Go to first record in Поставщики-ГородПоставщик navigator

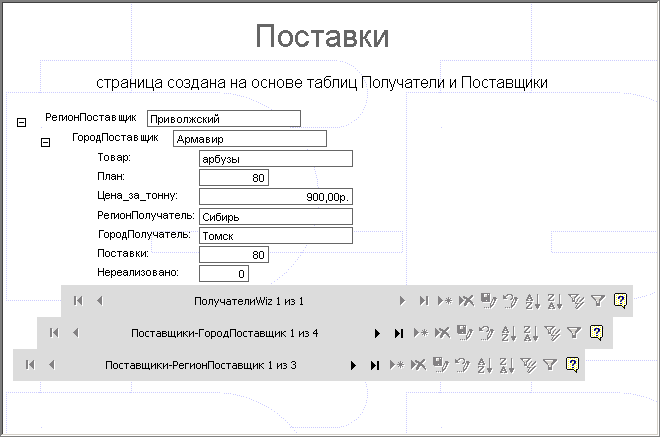54,333
